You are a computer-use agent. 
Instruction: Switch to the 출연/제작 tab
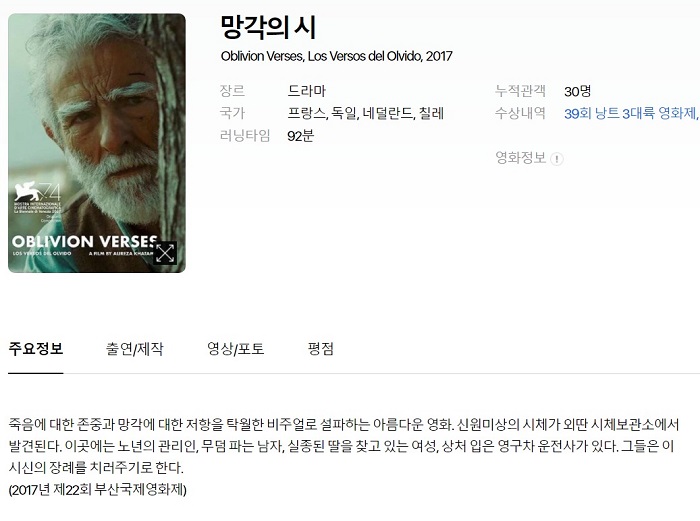click(134, 349)
